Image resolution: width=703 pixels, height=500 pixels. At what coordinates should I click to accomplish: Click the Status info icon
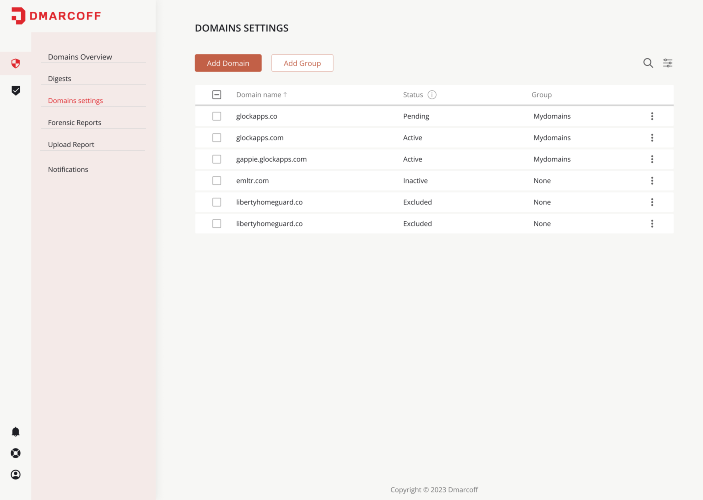tap(432, 95)
